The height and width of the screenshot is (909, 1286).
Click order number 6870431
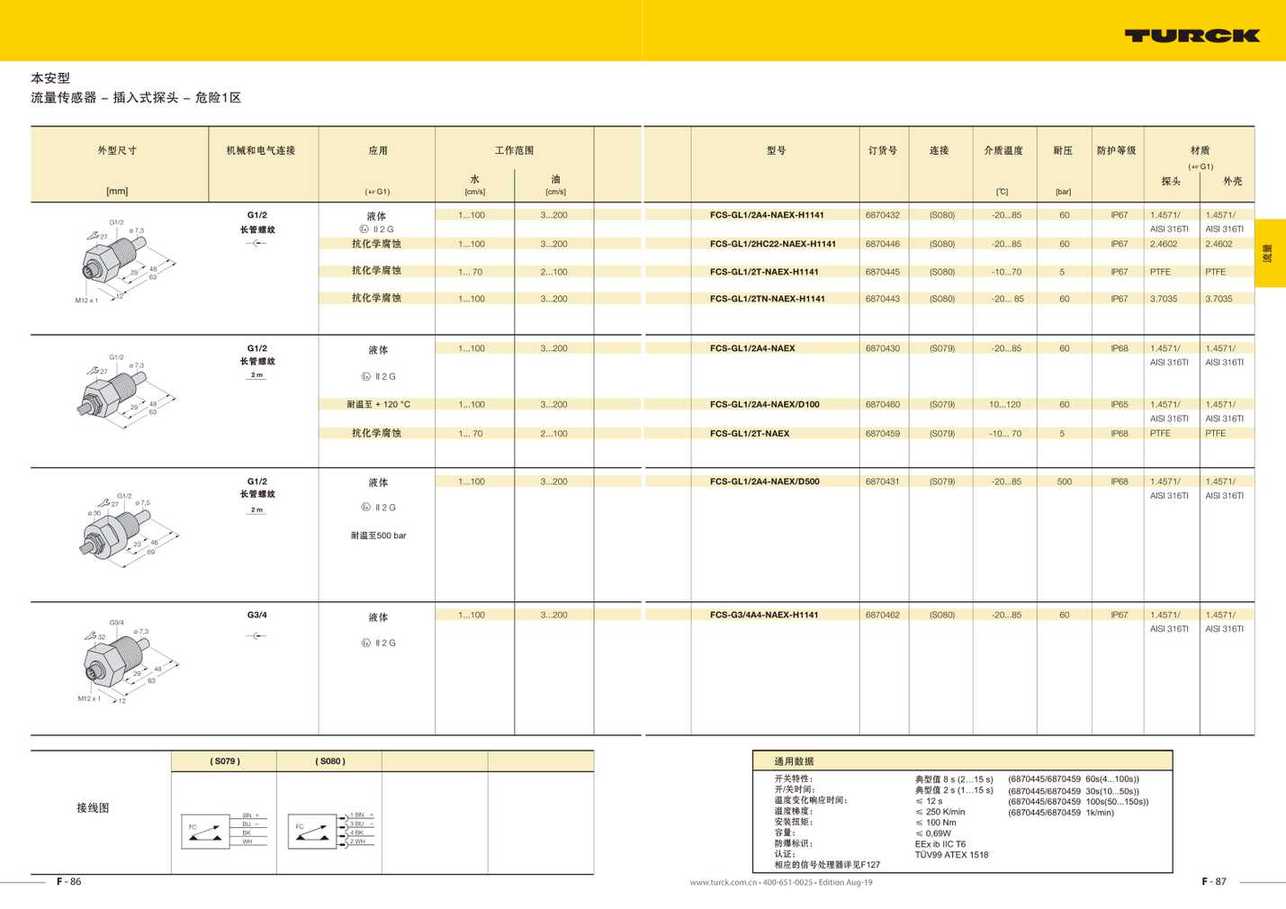coord(882,482)
